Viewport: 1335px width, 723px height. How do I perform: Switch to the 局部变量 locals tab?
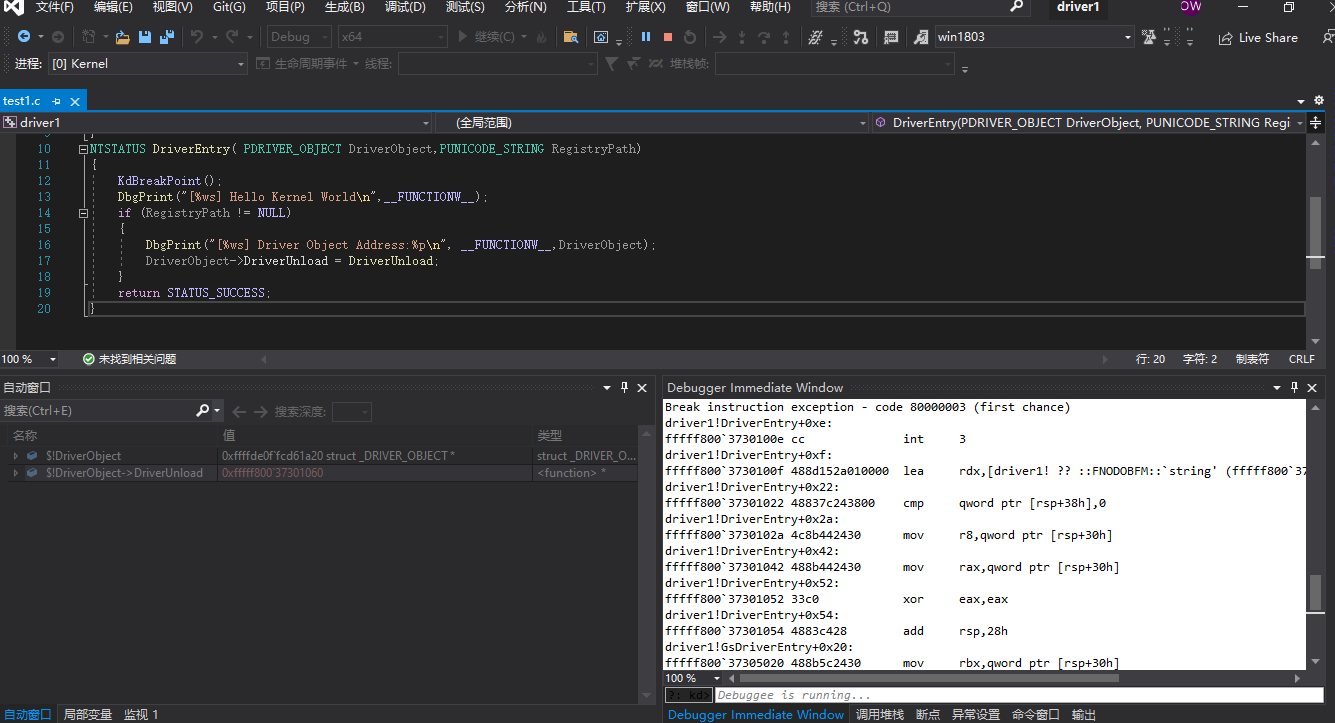[x=88, y=715]
